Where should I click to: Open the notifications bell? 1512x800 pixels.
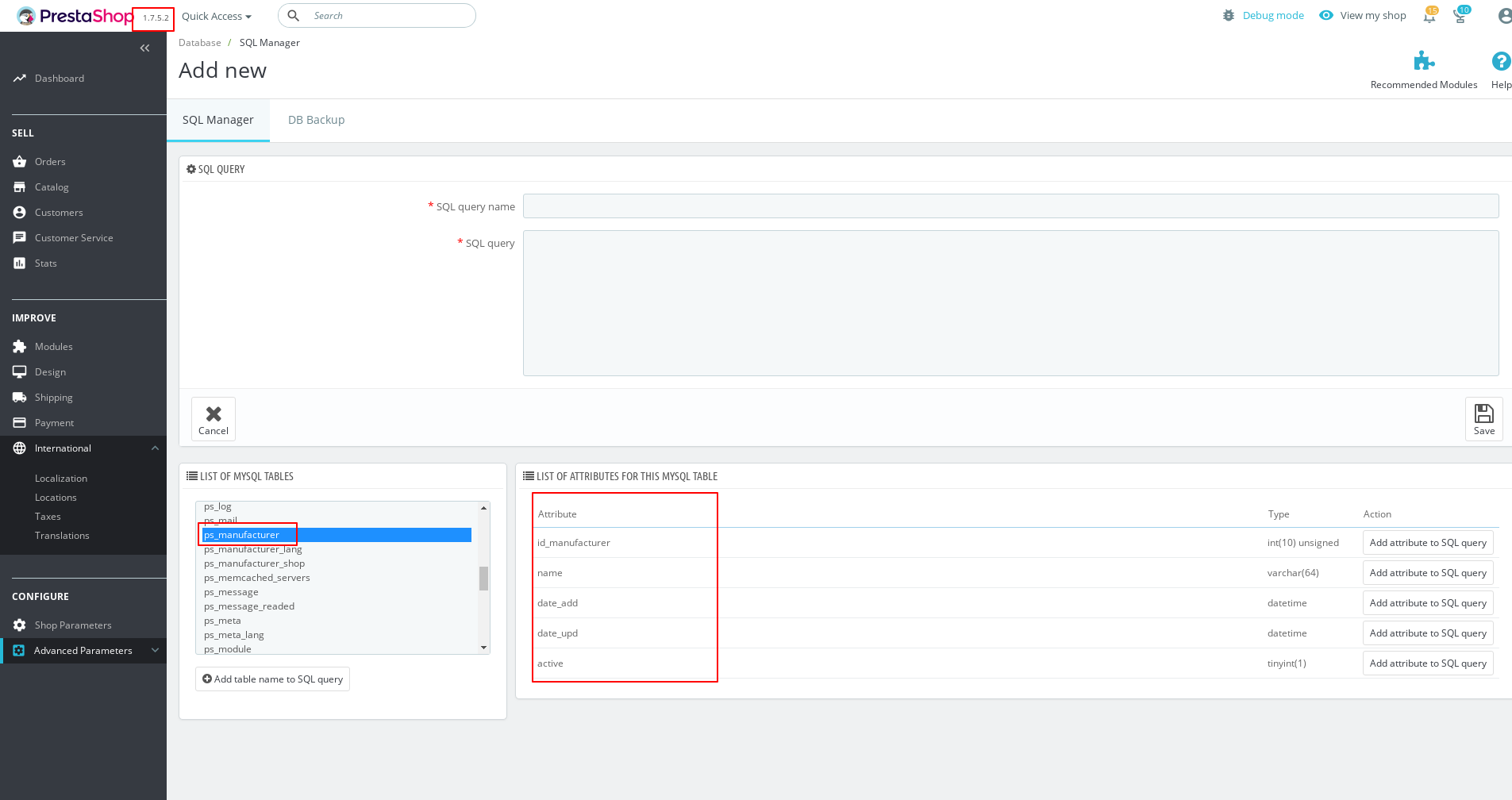pyautogui.click(x=1429, y=16)
